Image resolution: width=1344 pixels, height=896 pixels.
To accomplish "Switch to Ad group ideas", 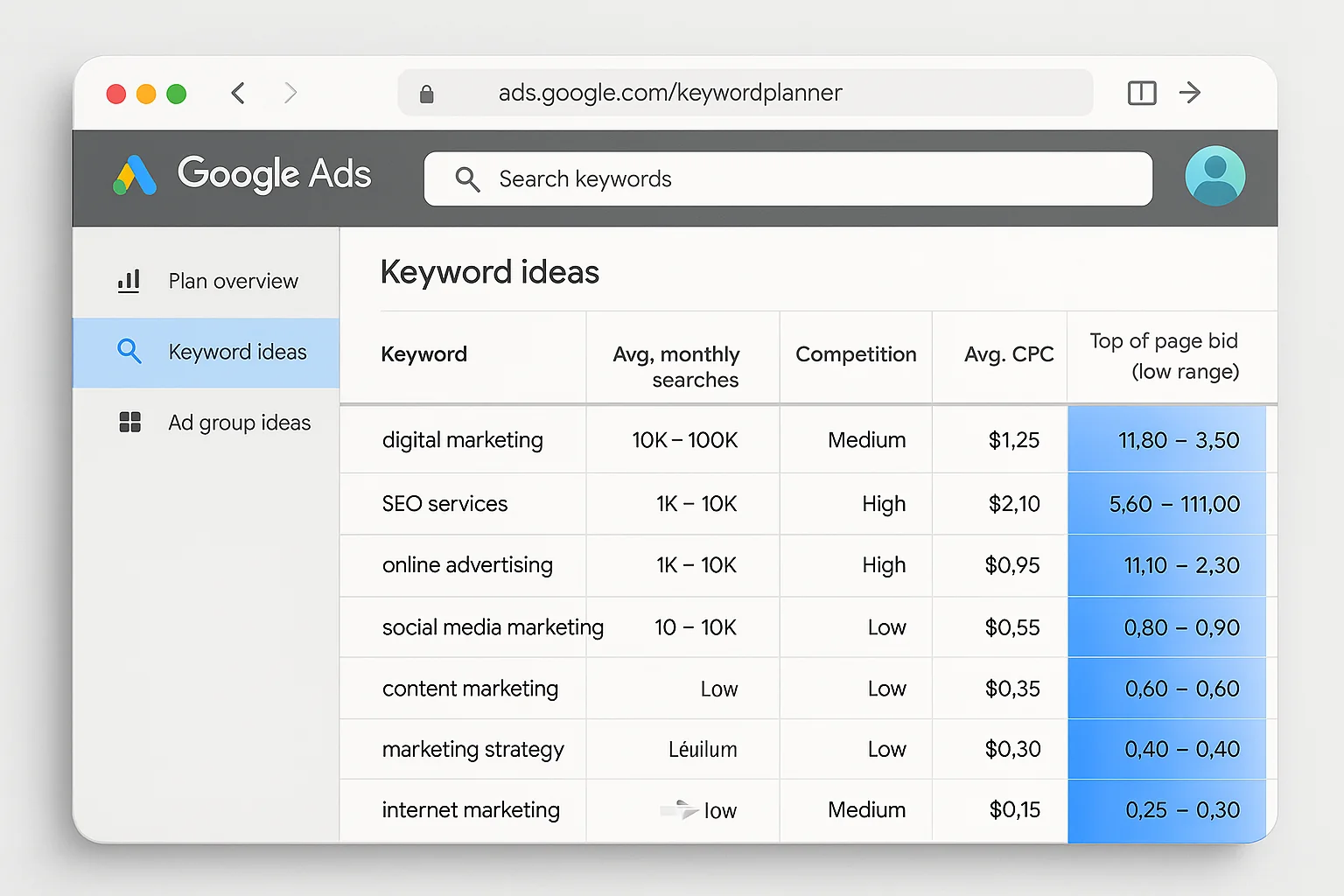I will [239, 422].
